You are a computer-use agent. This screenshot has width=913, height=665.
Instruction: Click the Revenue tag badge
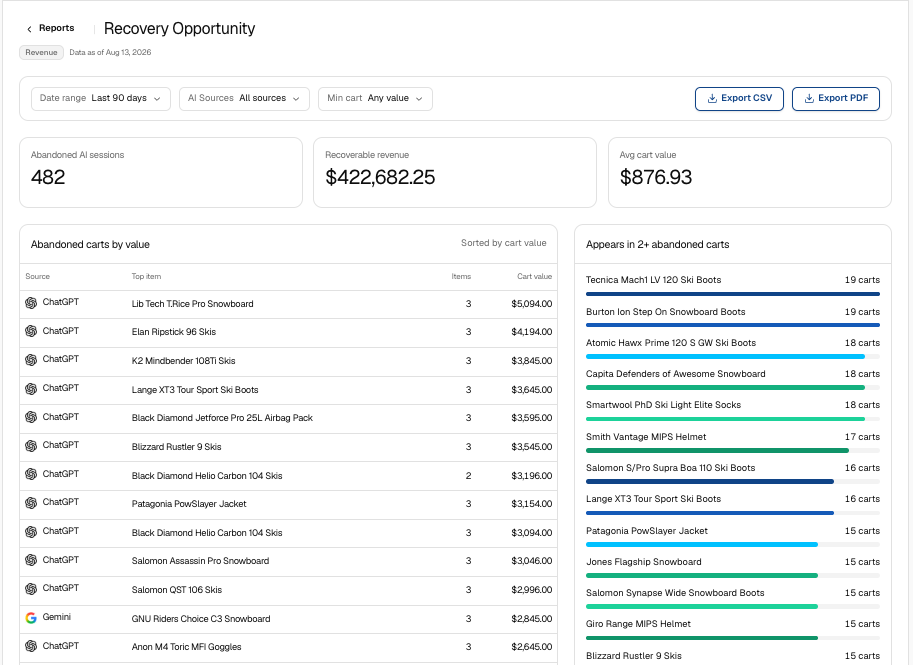(41, 52)
